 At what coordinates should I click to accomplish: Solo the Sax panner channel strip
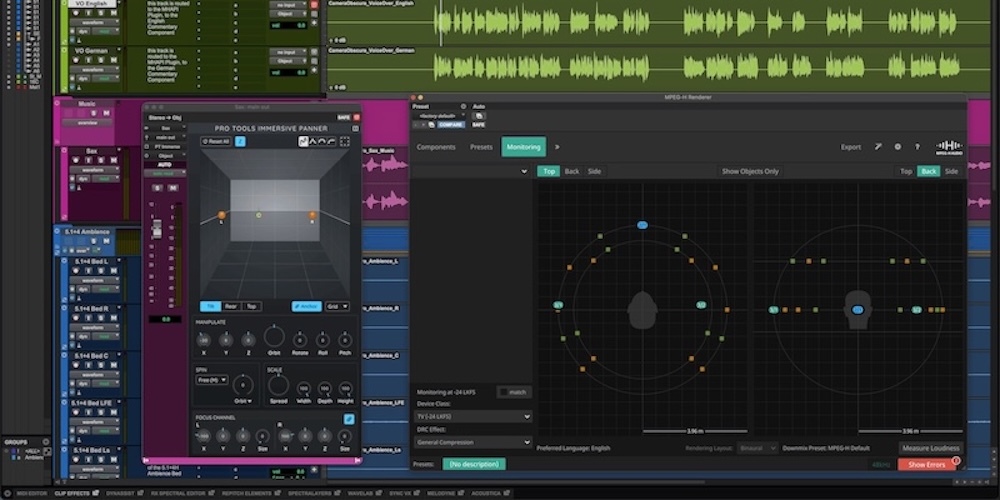(156, 188)
